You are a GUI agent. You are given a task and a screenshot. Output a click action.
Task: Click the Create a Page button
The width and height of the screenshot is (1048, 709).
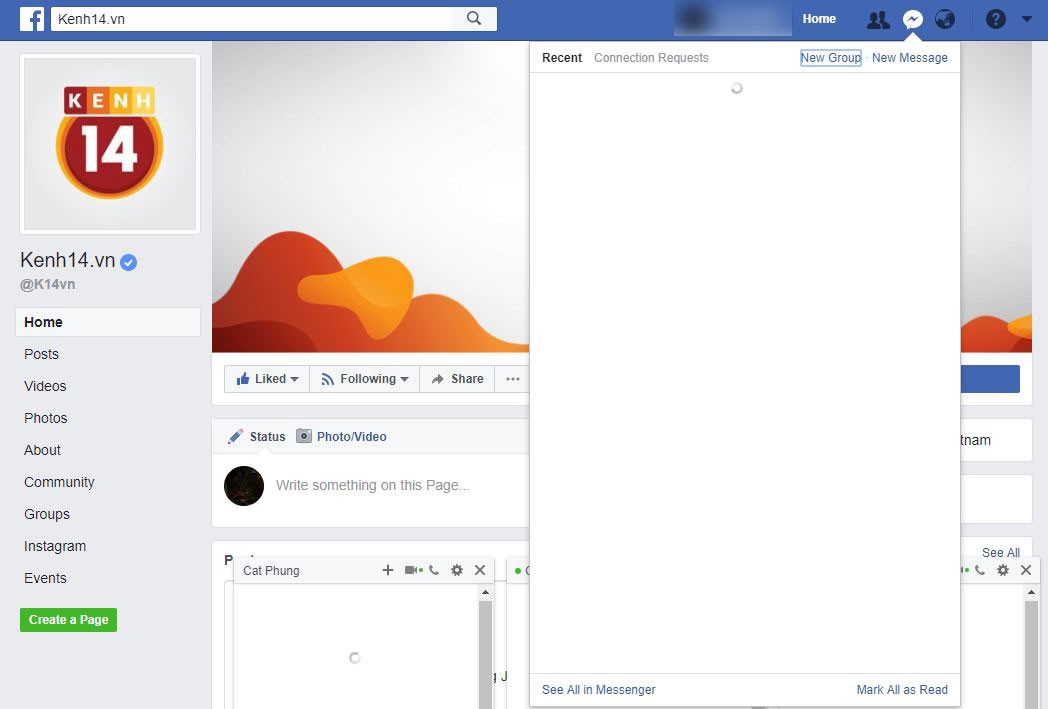pyautogui.click(x=68, y=619)
